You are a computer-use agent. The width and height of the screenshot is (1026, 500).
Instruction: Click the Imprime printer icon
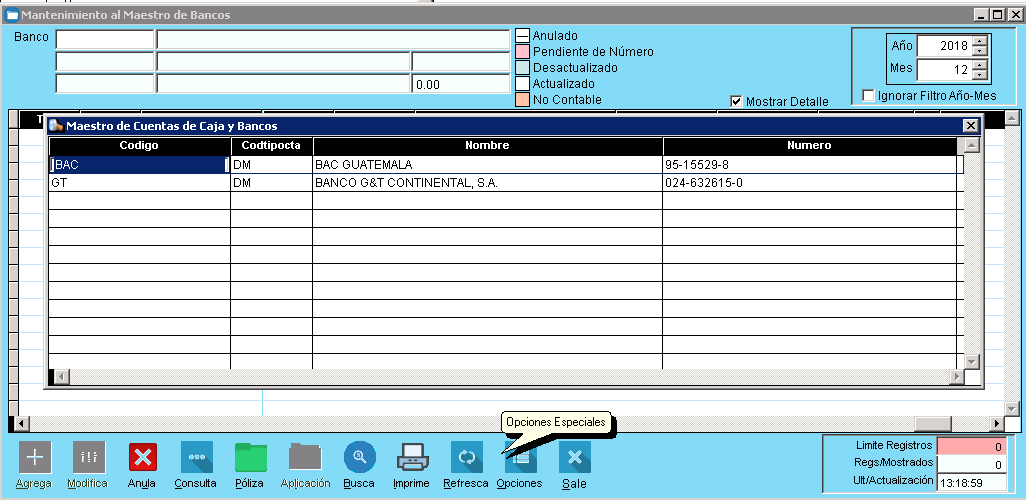click(x=412, y=457)
